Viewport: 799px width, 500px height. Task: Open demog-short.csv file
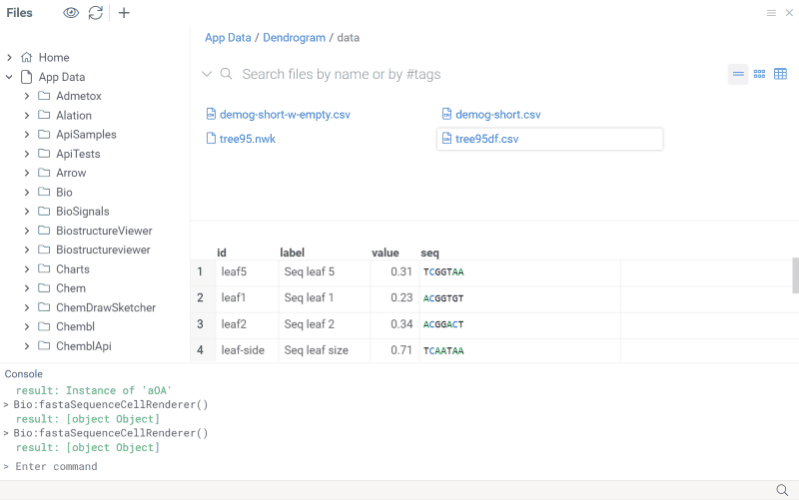click(x=498, y=115)
